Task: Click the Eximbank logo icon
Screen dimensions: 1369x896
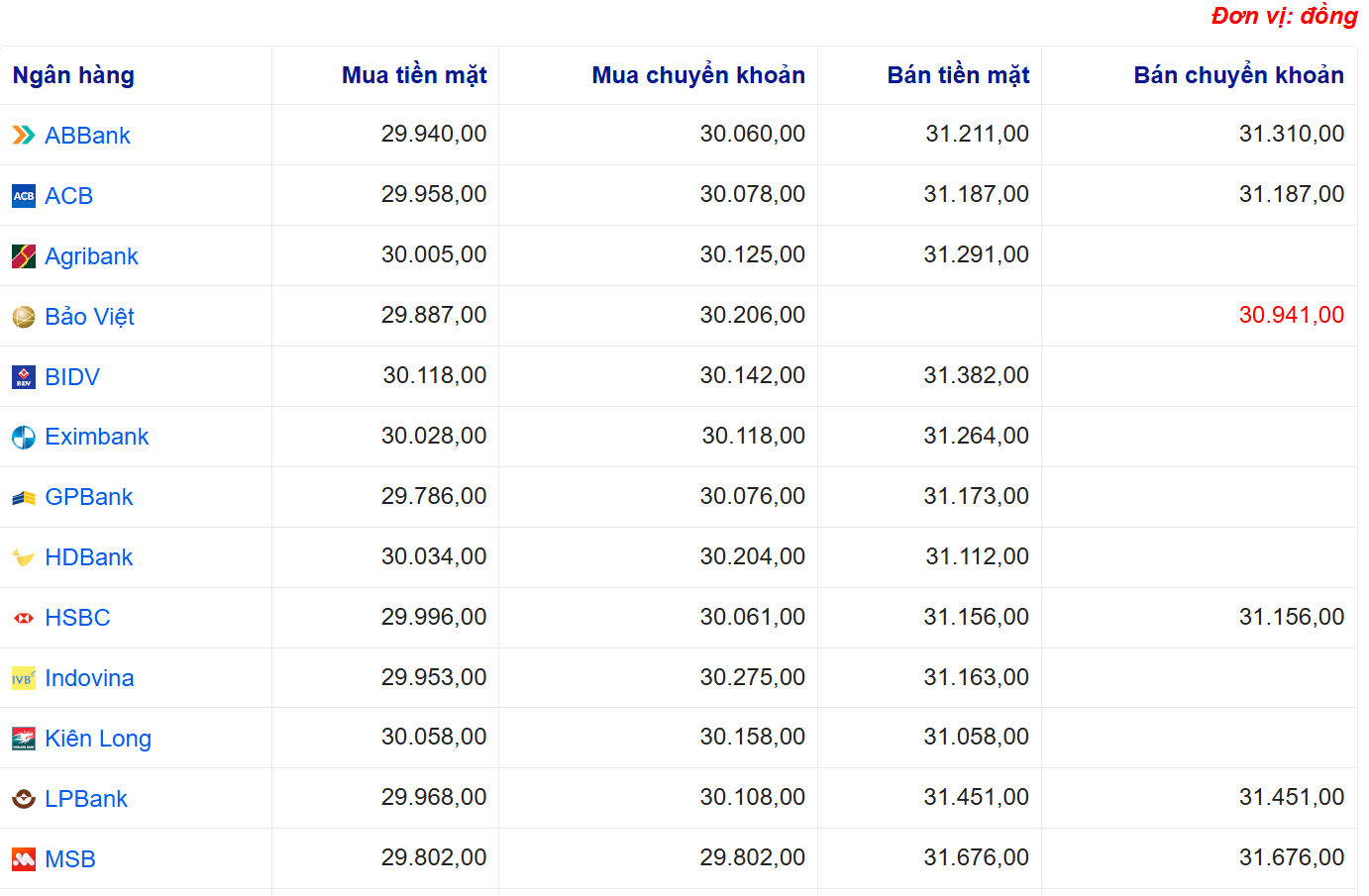Action: click(x=24, y=438)
